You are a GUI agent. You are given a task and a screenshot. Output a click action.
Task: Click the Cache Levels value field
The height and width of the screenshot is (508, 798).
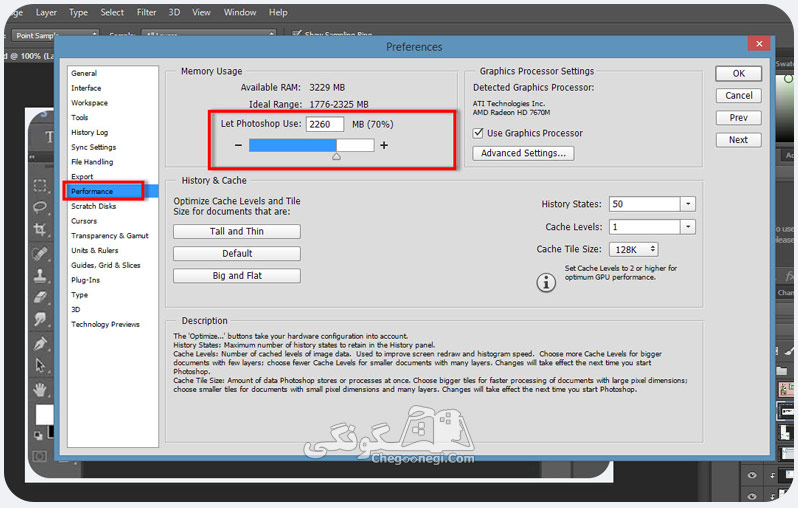(645, 227)
